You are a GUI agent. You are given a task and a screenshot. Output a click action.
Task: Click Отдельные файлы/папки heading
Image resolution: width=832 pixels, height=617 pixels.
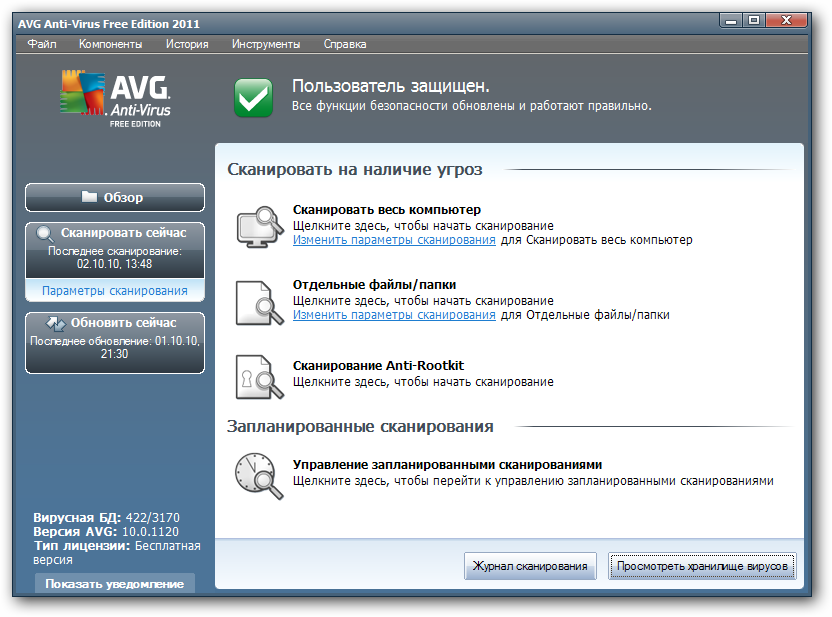click(x=375, y=284)
